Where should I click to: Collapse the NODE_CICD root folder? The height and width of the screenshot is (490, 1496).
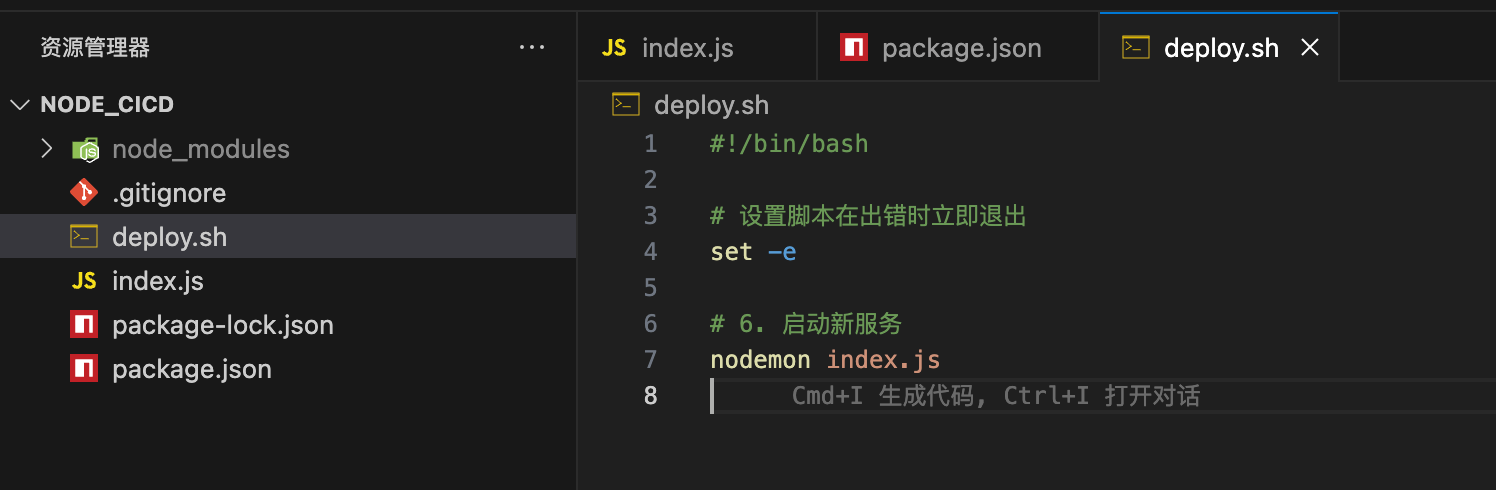tap(19, 105)
